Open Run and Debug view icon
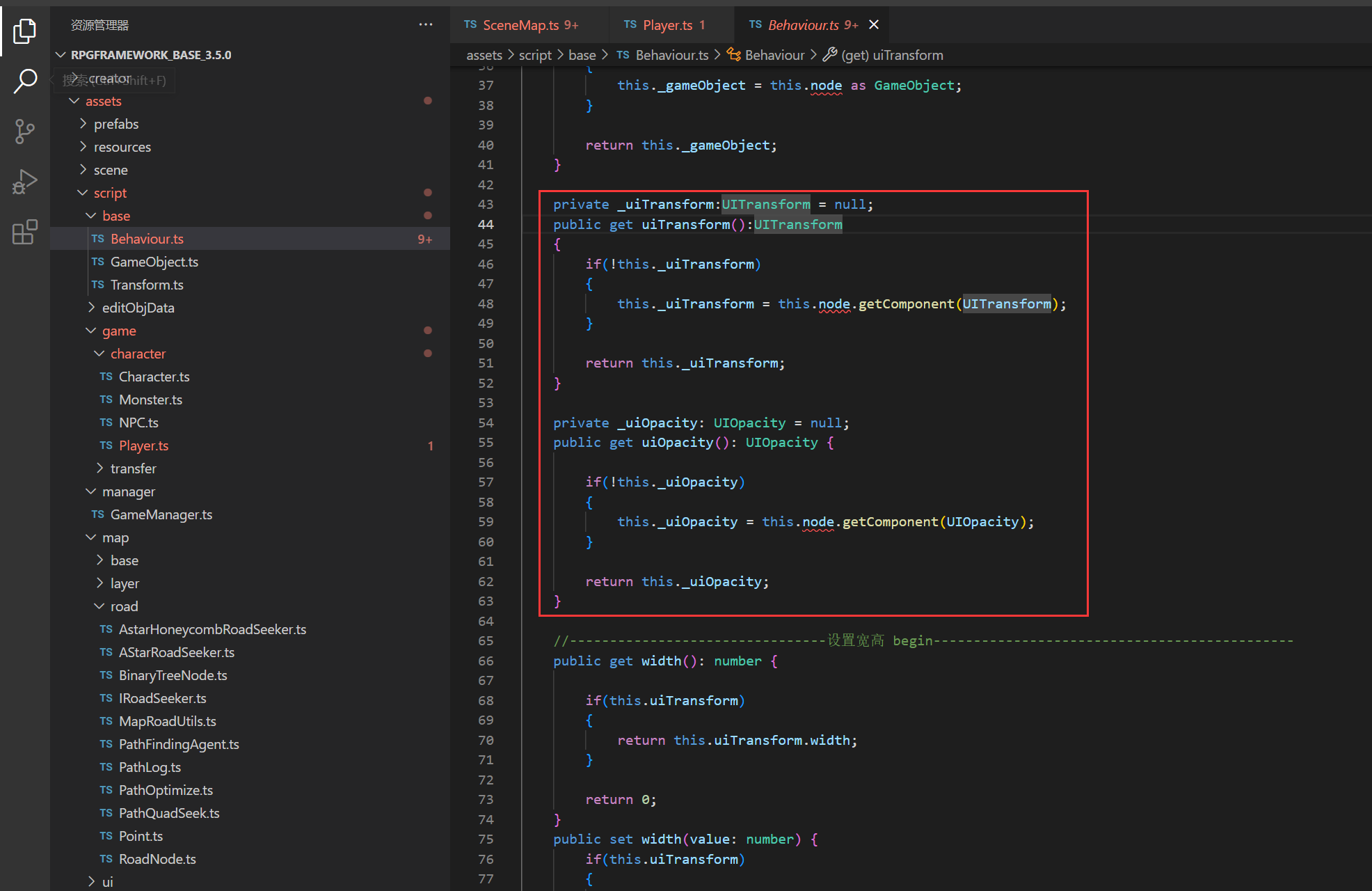The width and height of the screenshot is (1372, 891). point(25,182)
